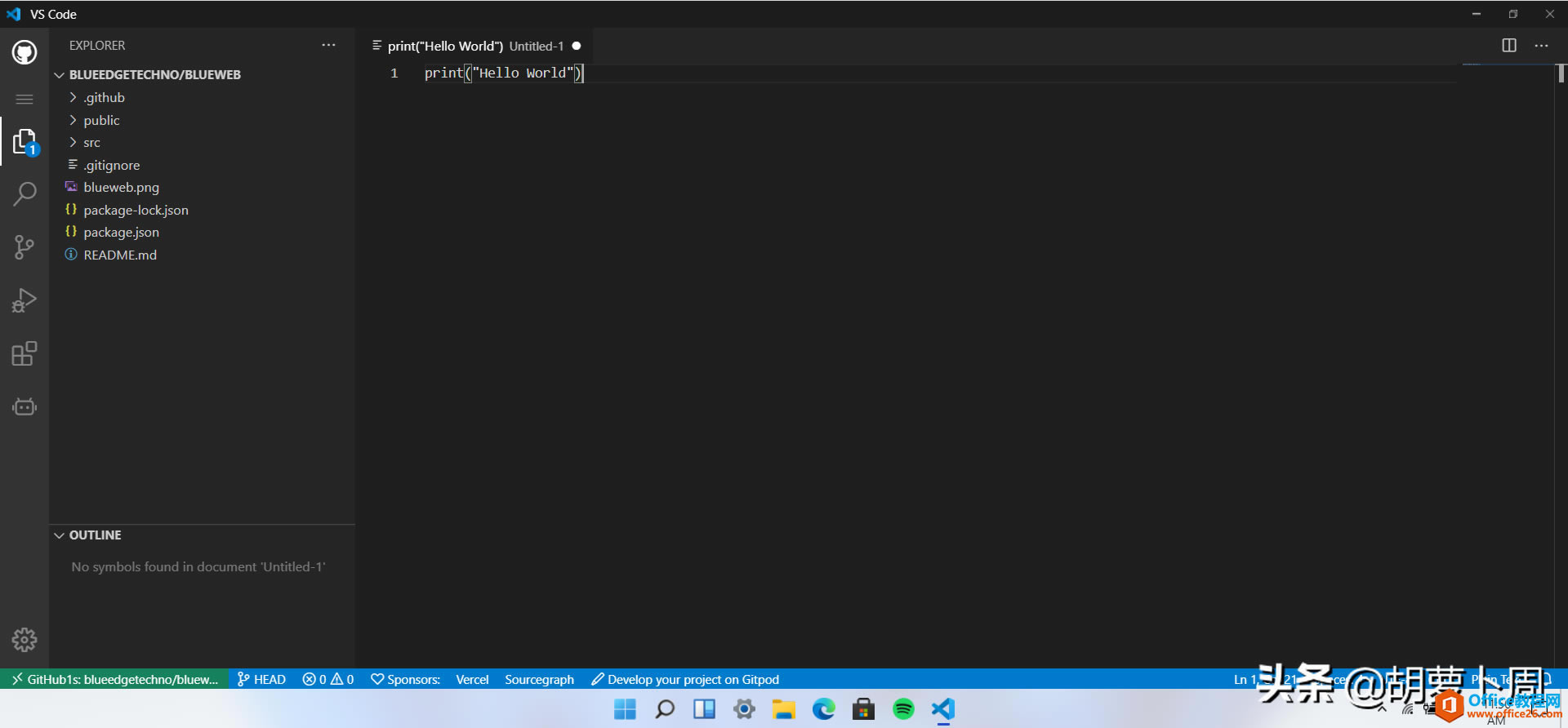The height and width of the screenshot is (728, 1568).
Task: Select the Explorer files icon
Action: (24, 142)
